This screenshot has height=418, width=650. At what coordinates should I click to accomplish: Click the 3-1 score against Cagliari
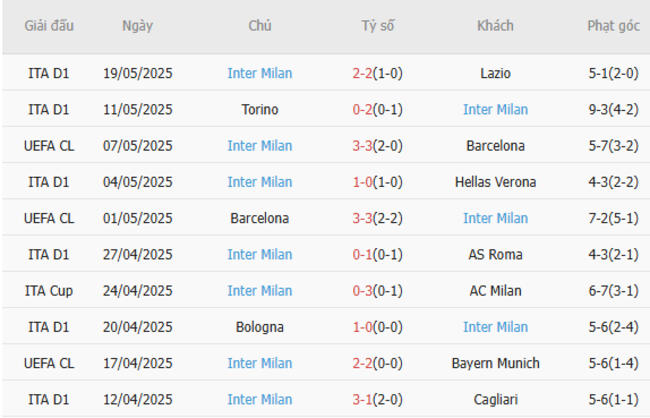[363, 399]
